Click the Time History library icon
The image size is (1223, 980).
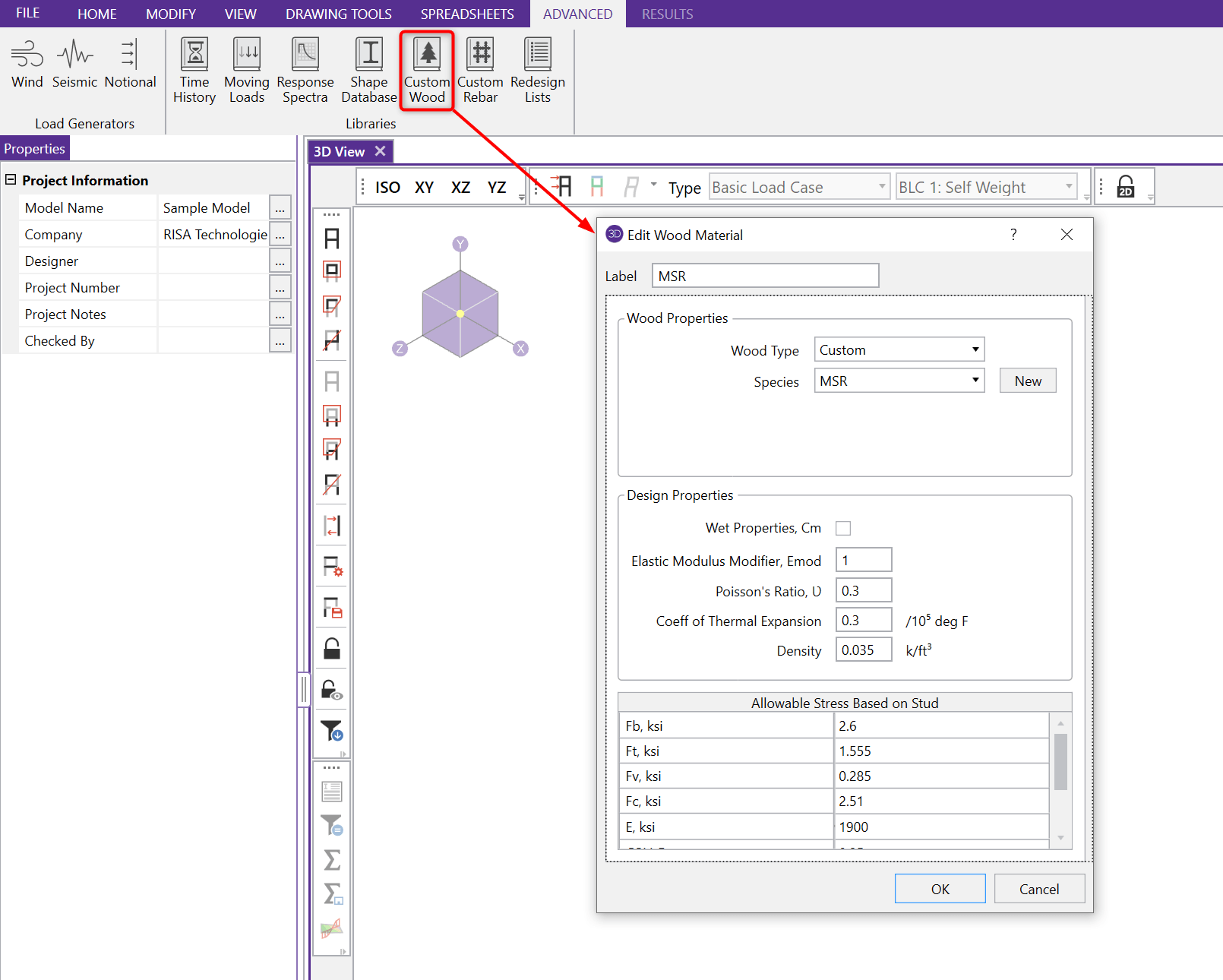point(194,71)
